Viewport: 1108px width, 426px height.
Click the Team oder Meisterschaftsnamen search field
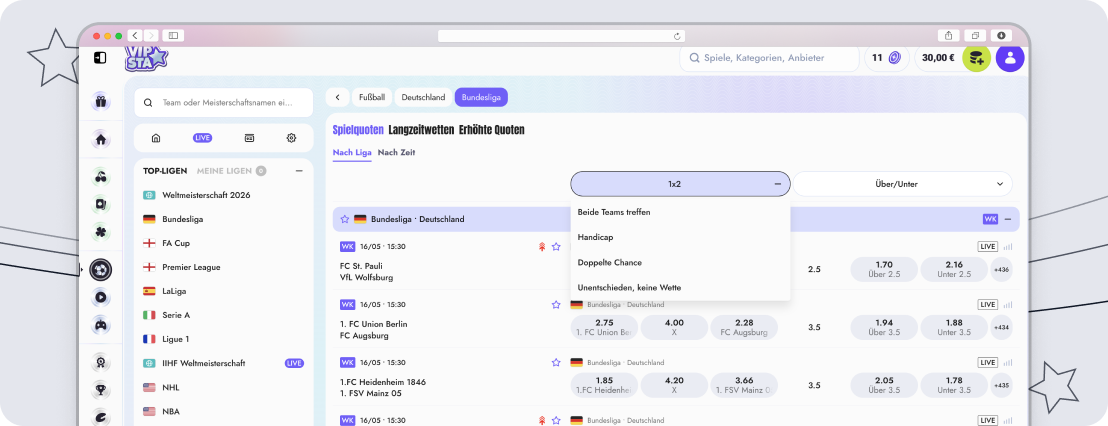223,102
